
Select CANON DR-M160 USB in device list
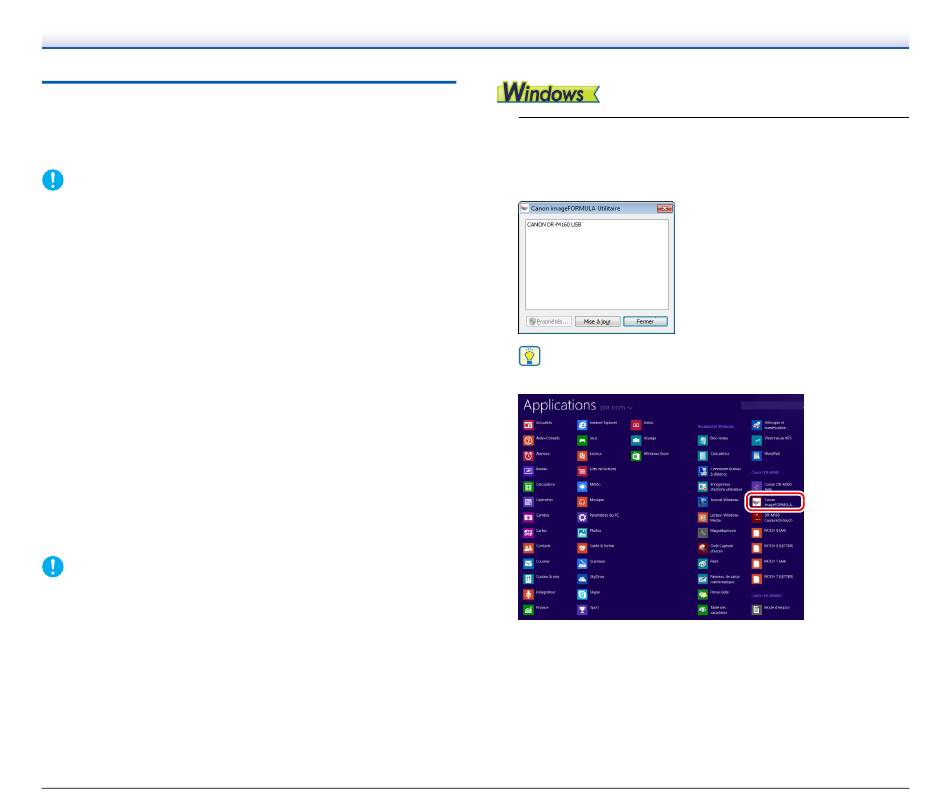click(x=554, y=225)
